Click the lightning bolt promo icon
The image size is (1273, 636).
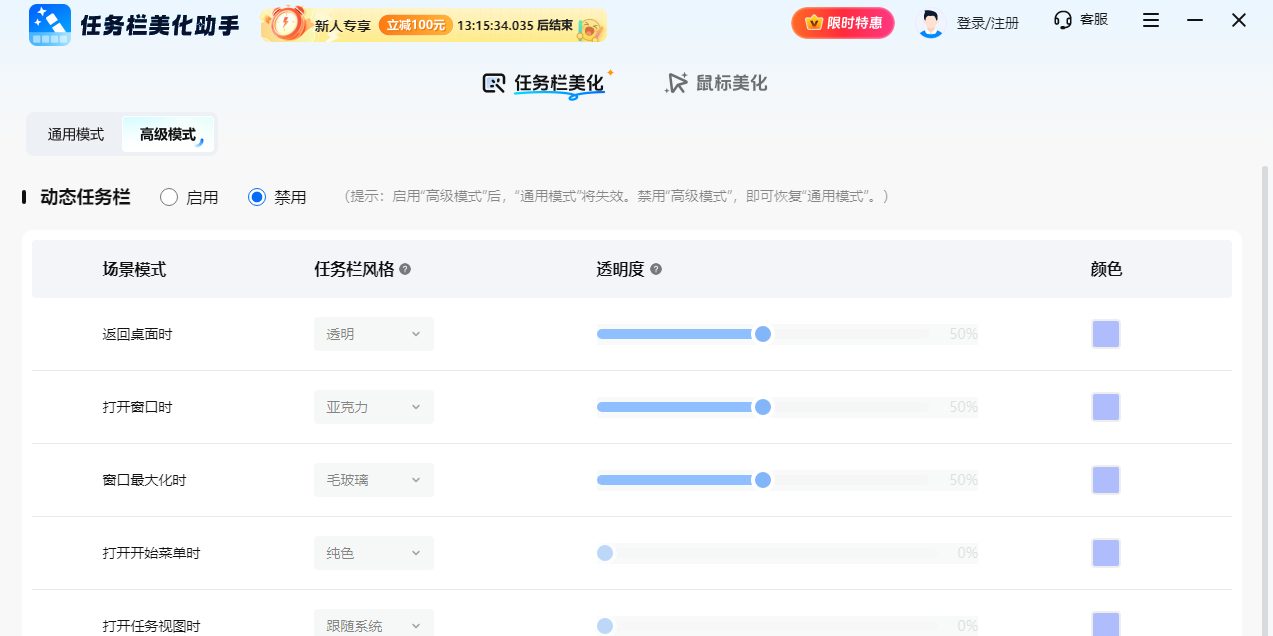pyautogui.click(x=283, y=21)
